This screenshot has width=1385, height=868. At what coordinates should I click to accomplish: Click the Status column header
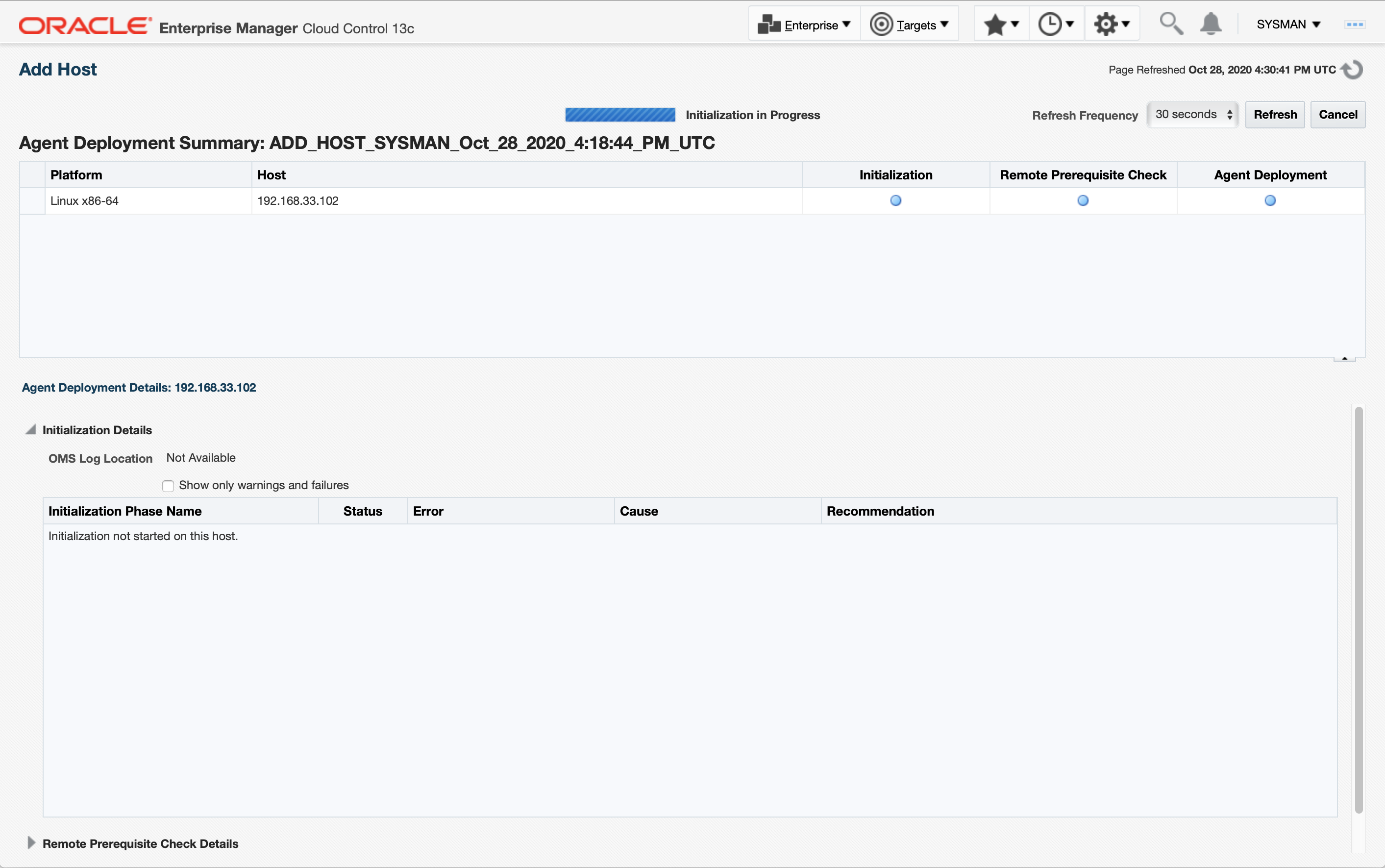tap(363, 511)
